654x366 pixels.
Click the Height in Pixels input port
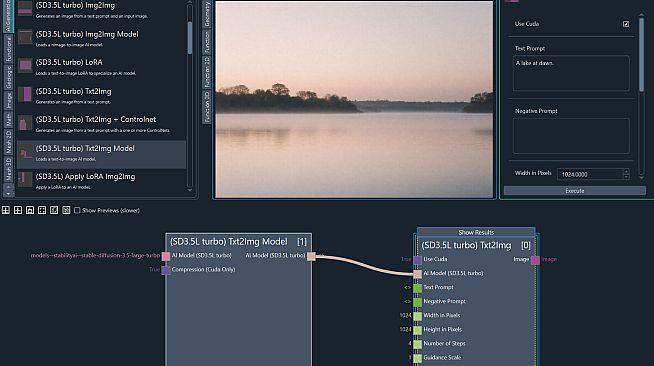click(418, 330)
